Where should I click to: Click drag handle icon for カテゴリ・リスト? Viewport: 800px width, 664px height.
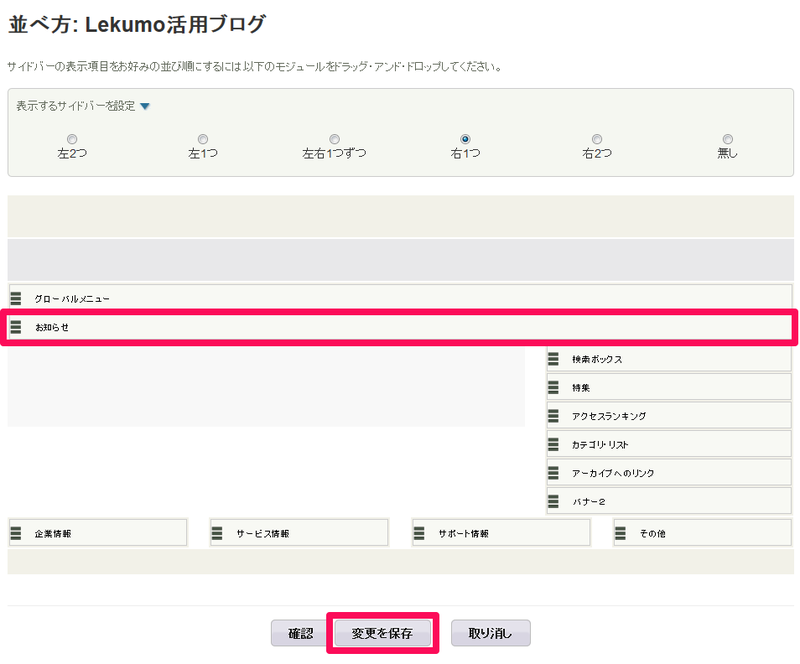point(553,445)
